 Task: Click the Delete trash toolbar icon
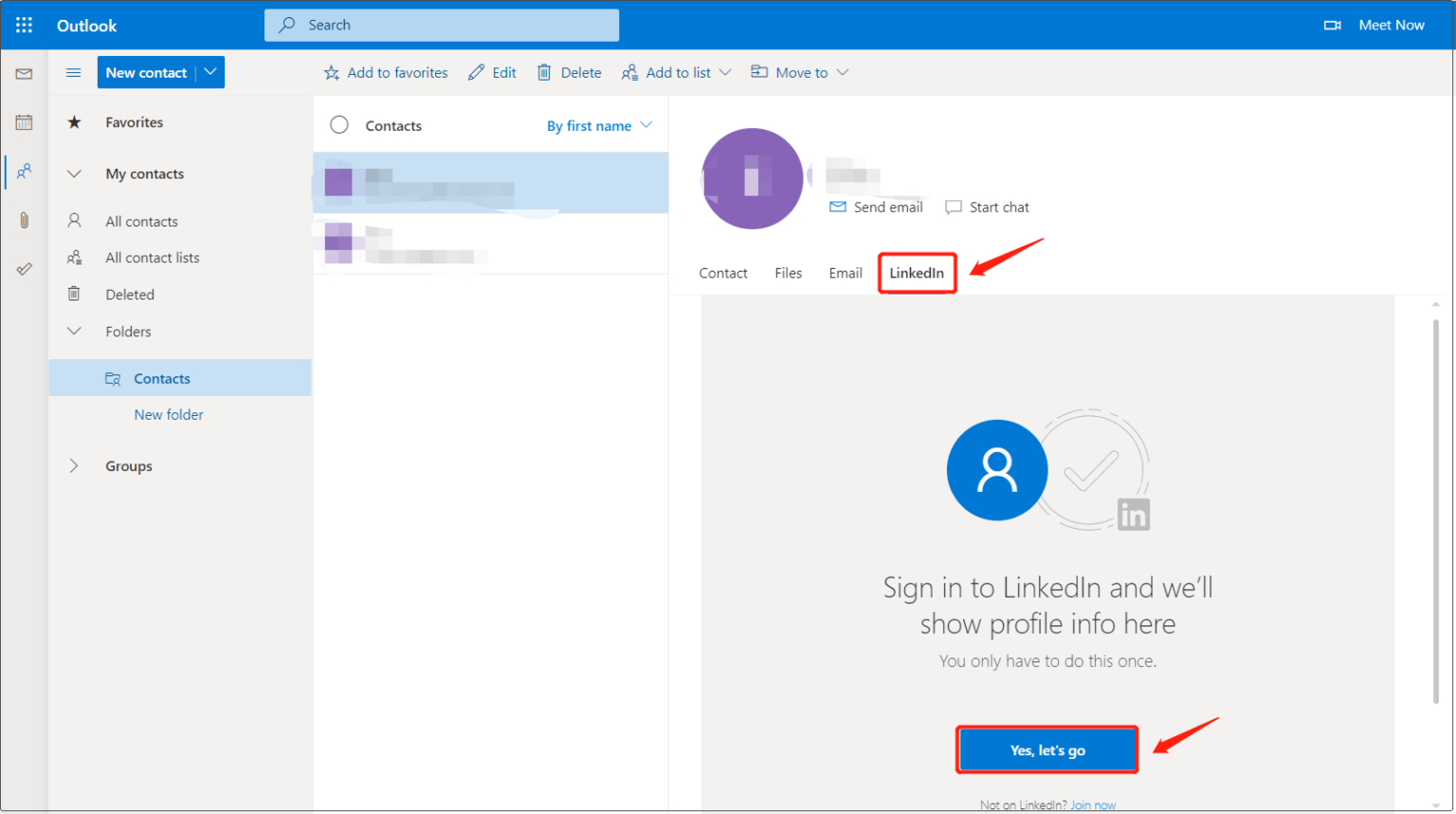[x=544, y=72]
